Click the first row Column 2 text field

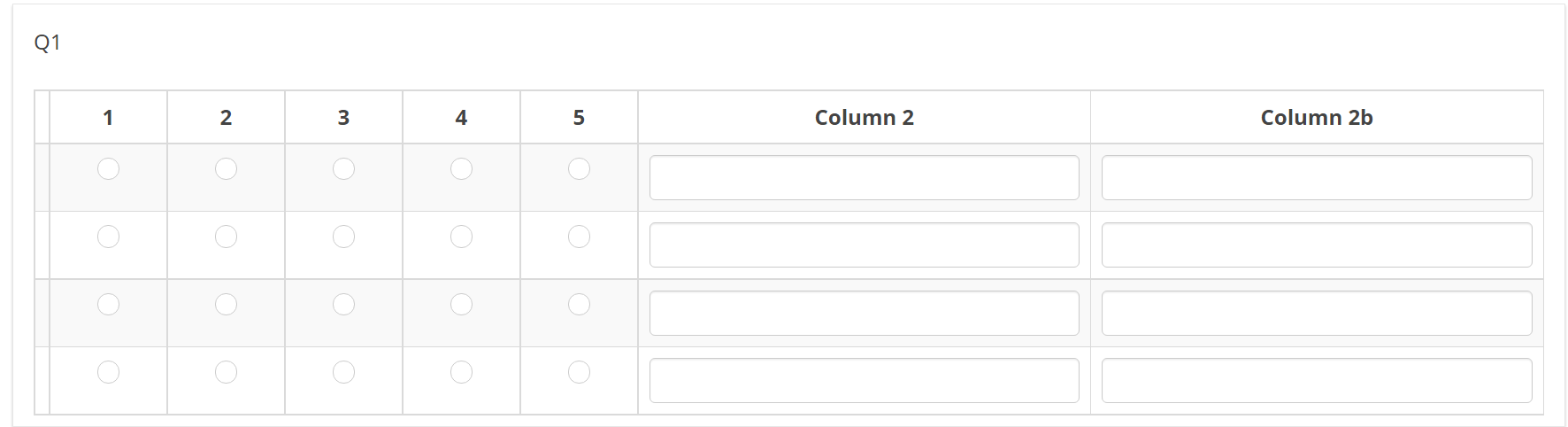click(864, 178)
